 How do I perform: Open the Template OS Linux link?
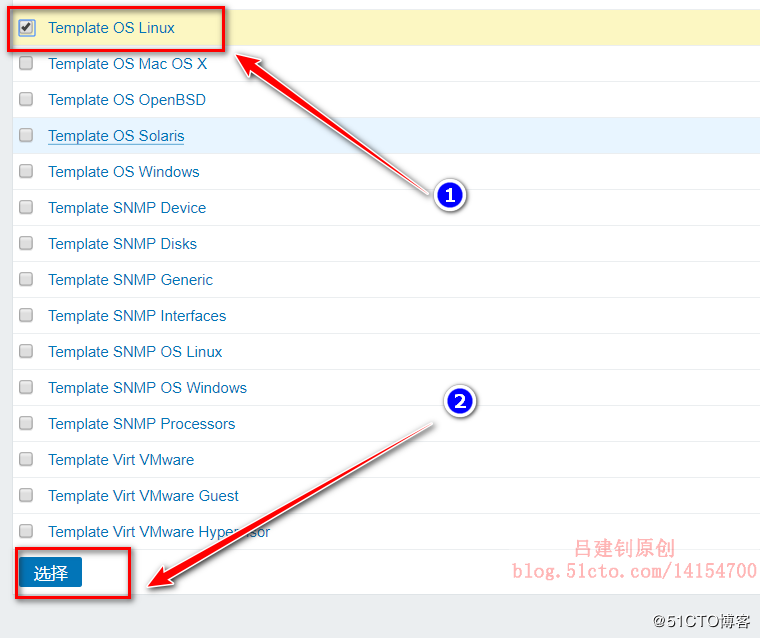(111, 28)
